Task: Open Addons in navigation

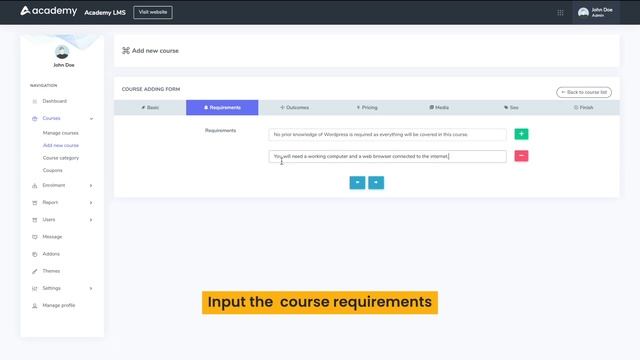Action: pos(51,254)
